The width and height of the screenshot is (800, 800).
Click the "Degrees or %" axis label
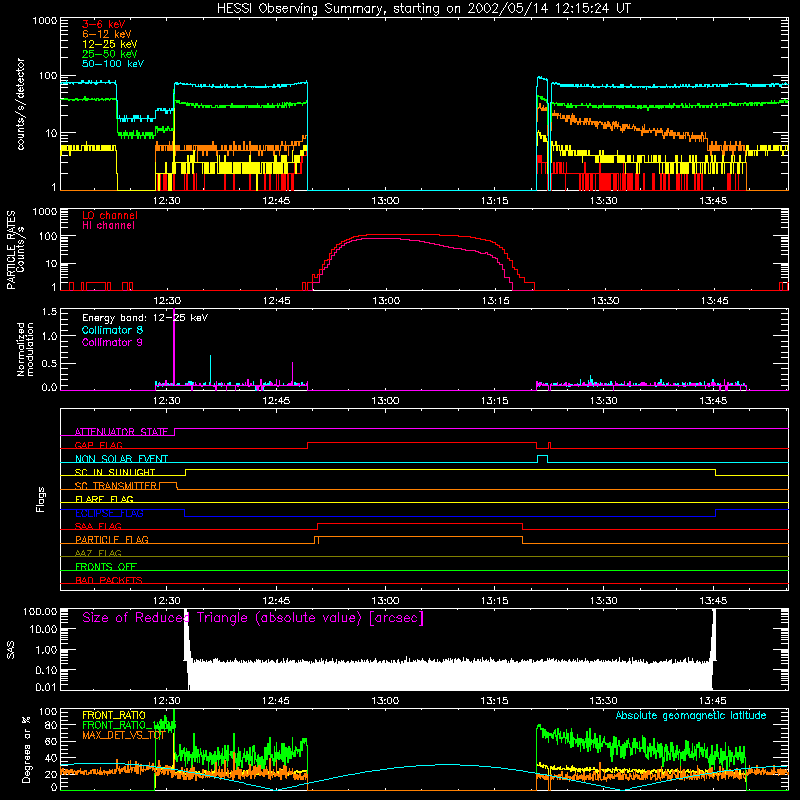pyautogui.click(x=26, y=749)
